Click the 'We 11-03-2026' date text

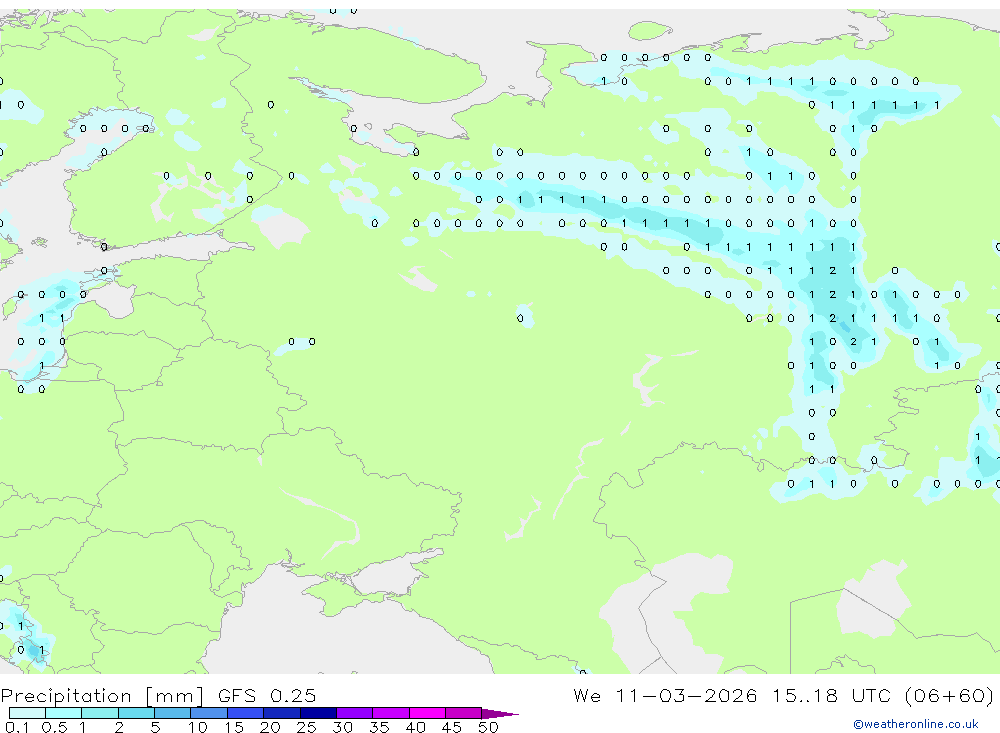pos(665,695)
